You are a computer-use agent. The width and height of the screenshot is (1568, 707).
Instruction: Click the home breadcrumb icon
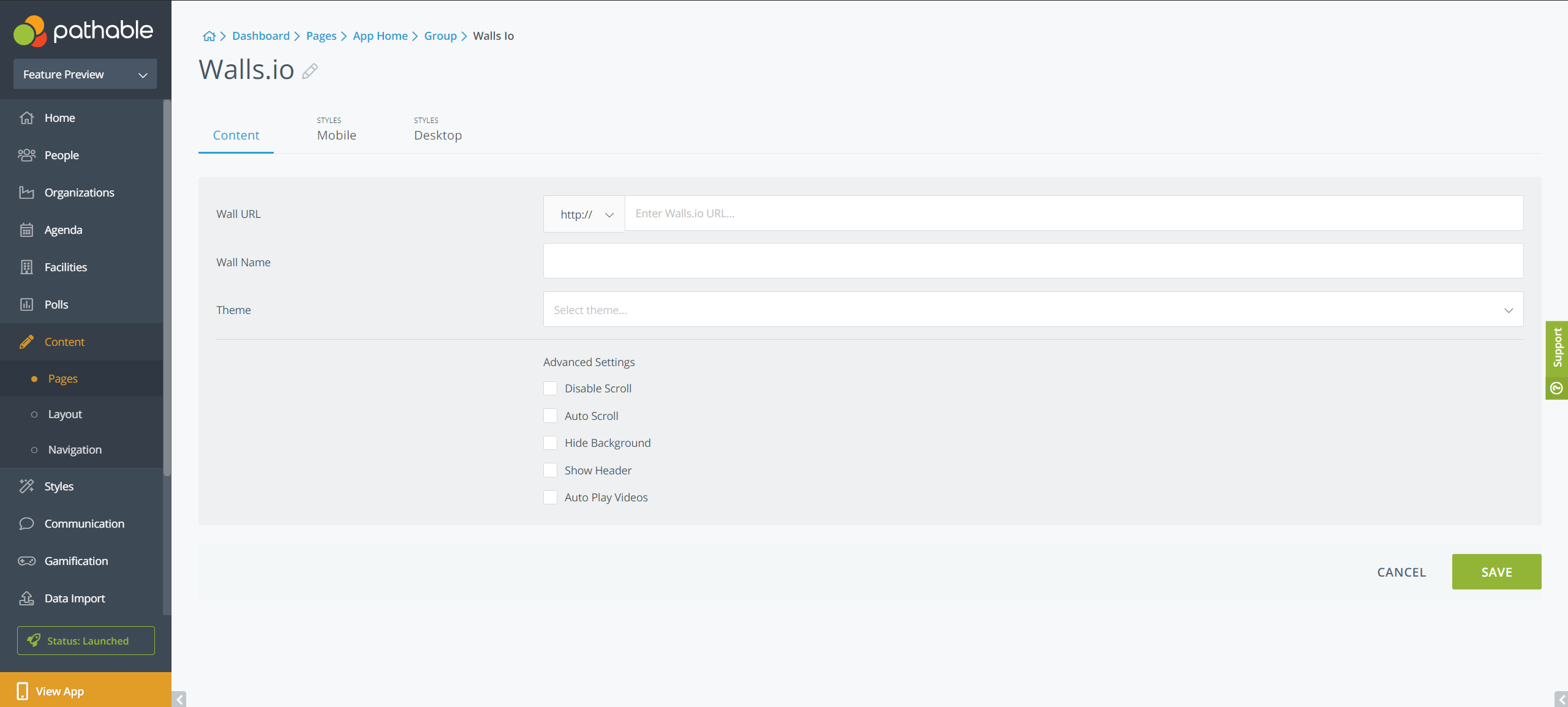[x=209, y=36]
